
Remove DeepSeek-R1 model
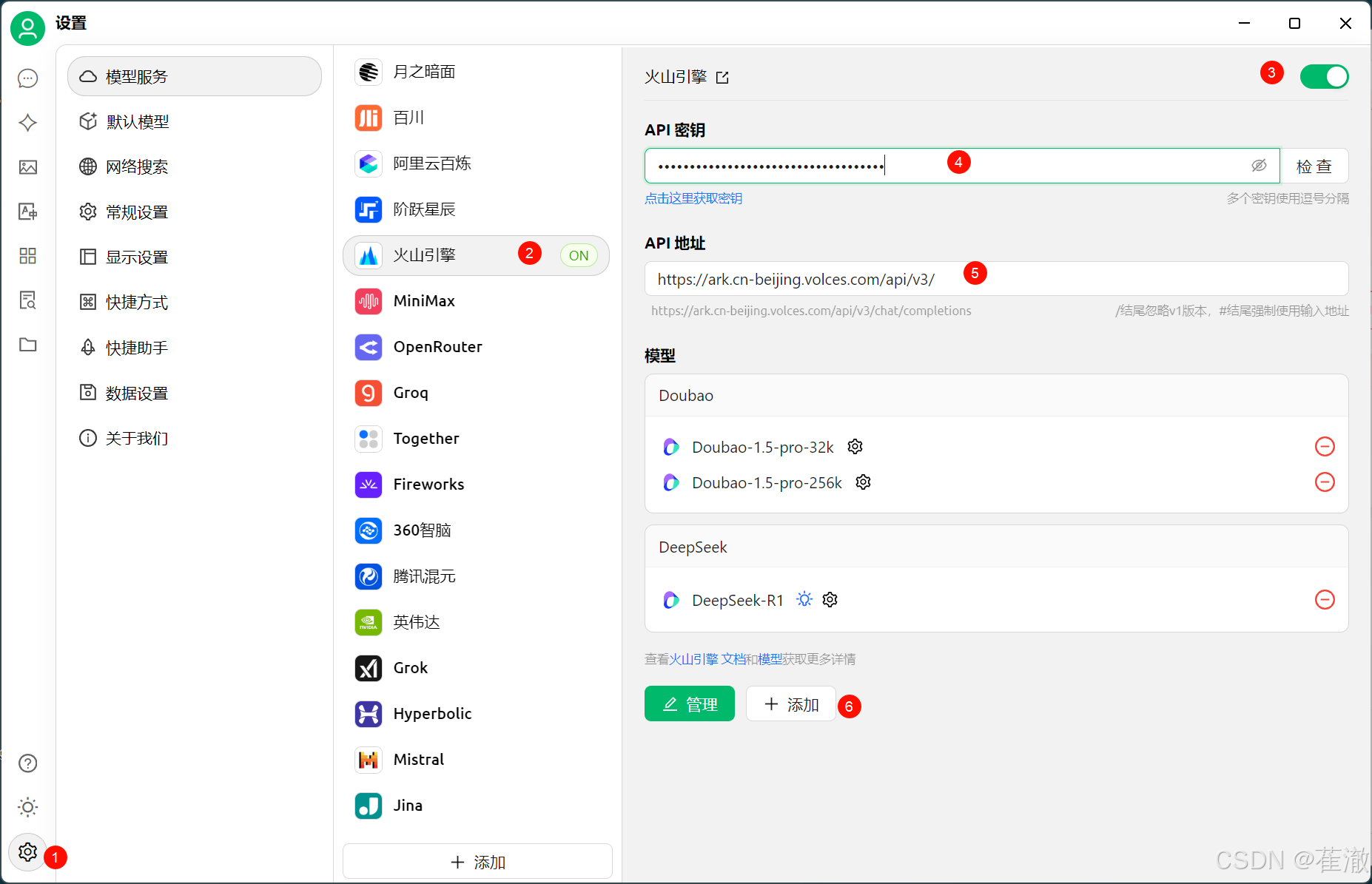tap(1325, 600)
